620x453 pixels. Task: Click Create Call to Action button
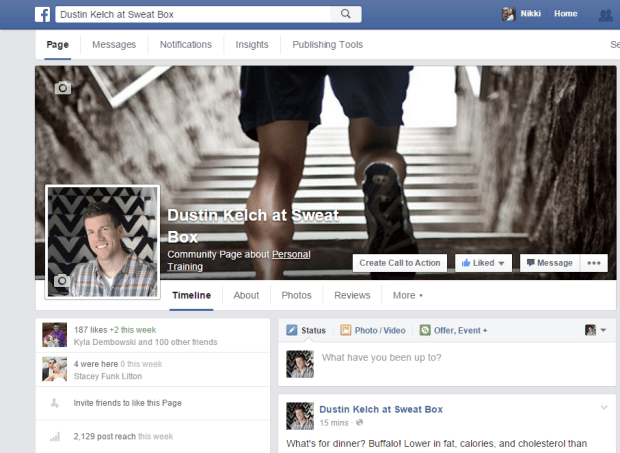point(399,263)
